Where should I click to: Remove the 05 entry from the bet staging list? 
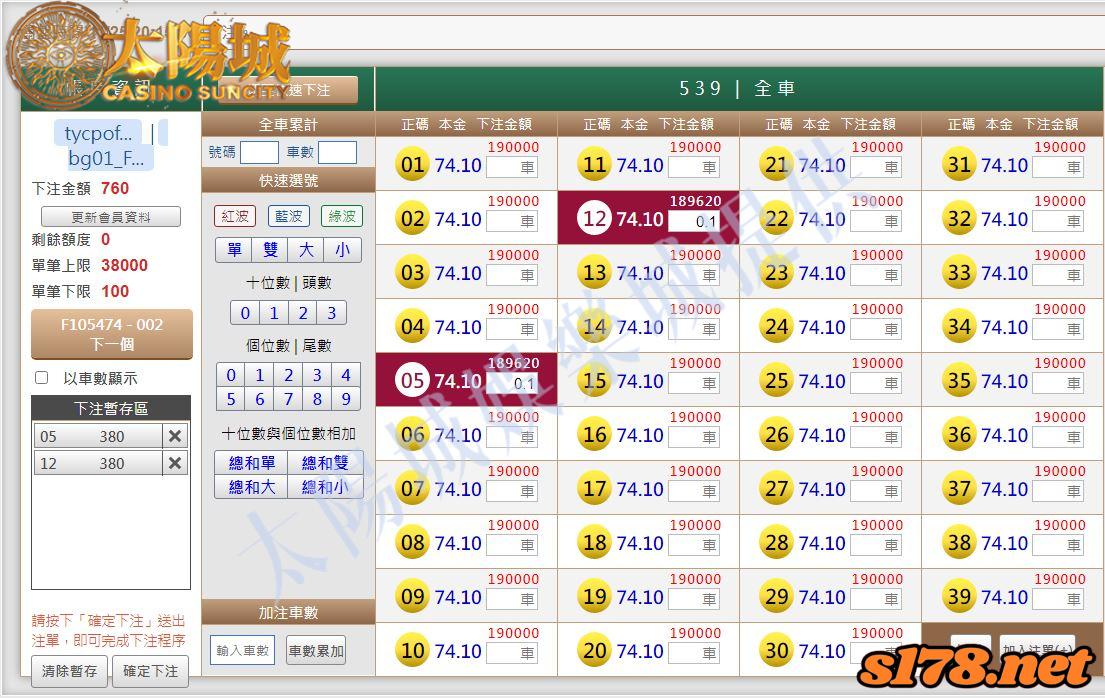175,436
